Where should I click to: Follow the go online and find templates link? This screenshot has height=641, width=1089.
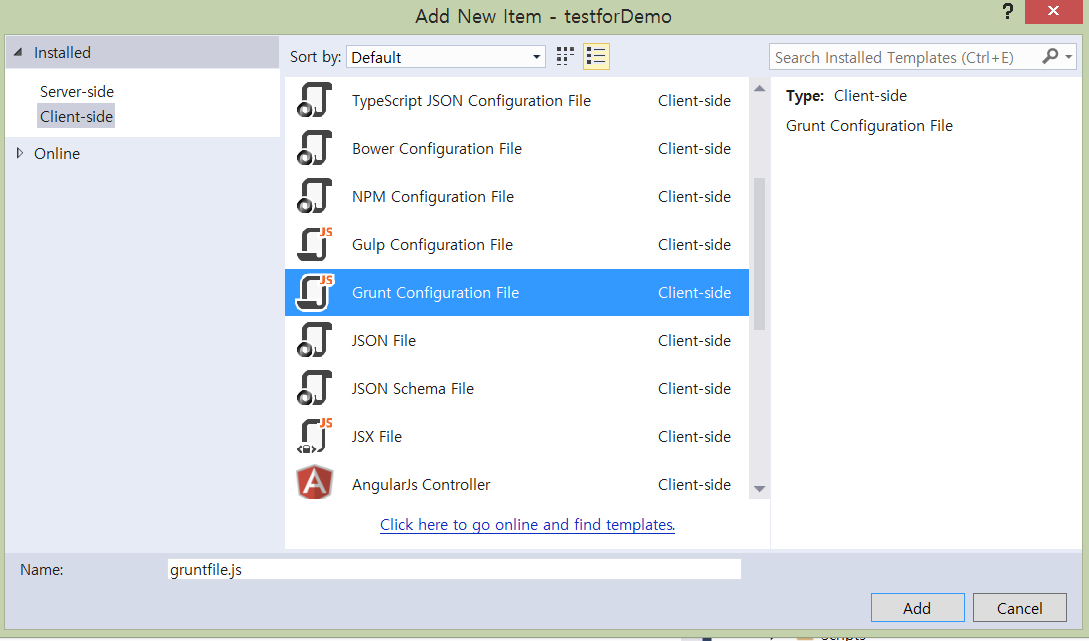pyautogui.click(x=527, y=524)
